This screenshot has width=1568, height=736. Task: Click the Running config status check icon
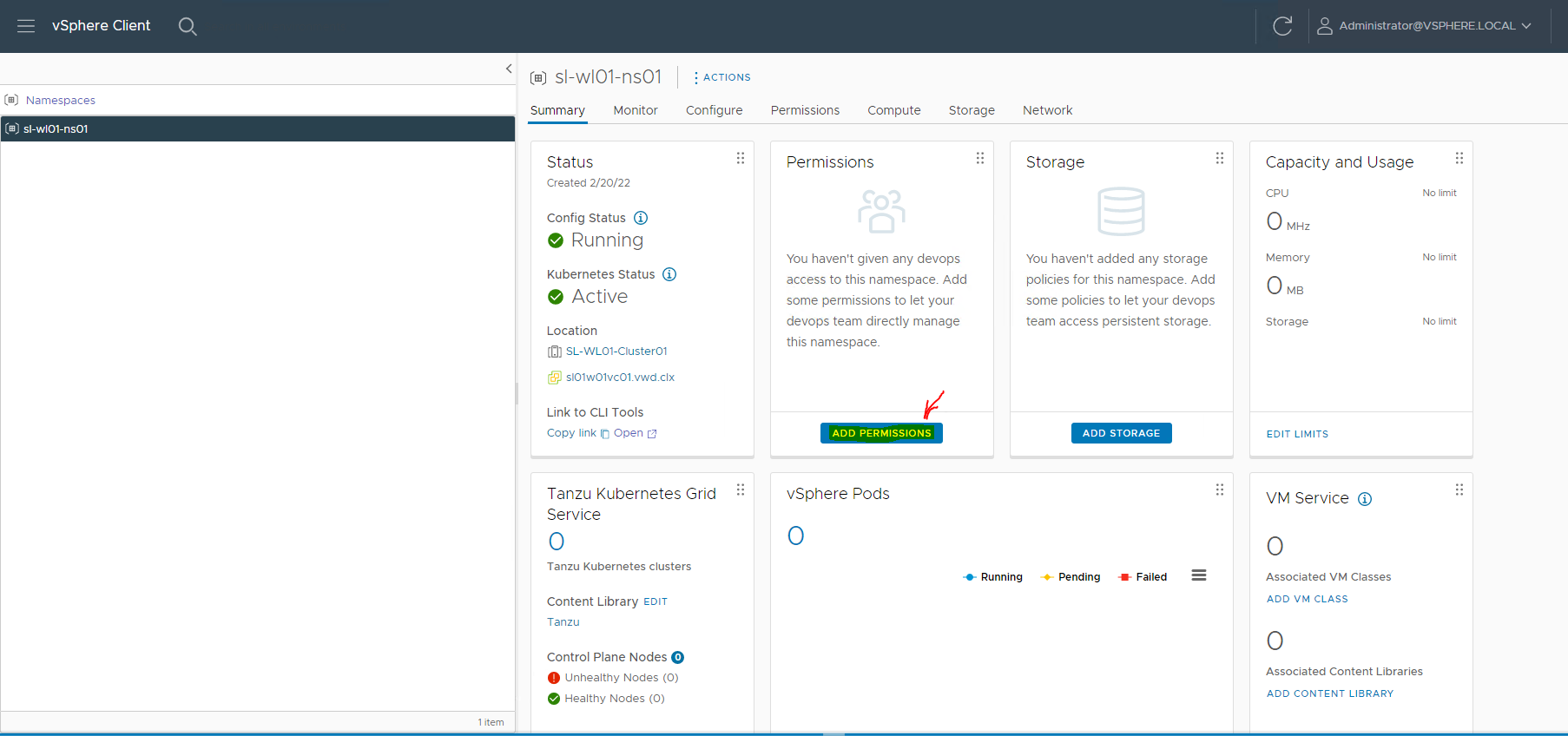click(556, 240)
